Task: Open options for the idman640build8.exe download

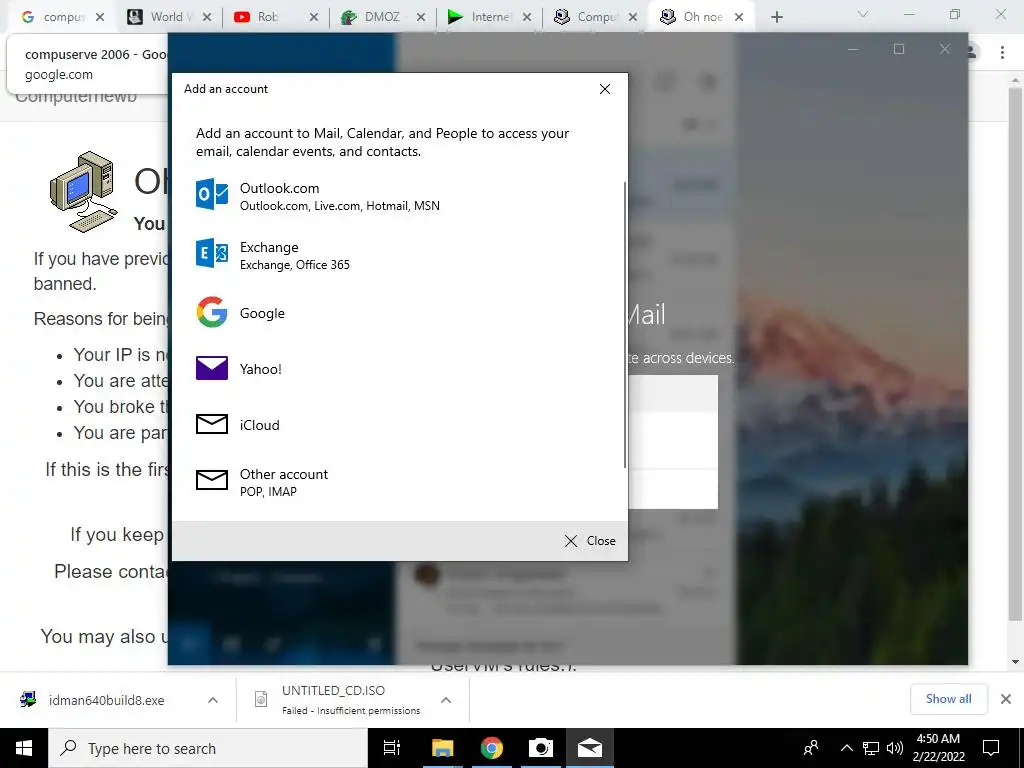Action: pyautogui.click(x=213, y=700)
